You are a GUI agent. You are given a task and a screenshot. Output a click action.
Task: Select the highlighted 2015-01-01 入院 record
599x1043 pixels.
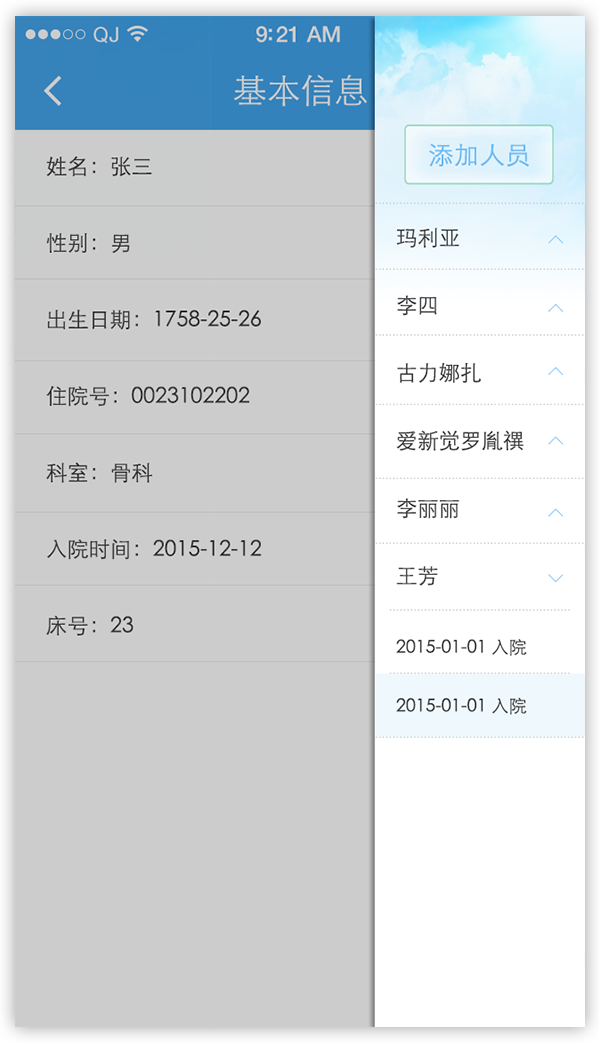click(x=480, y=705)
